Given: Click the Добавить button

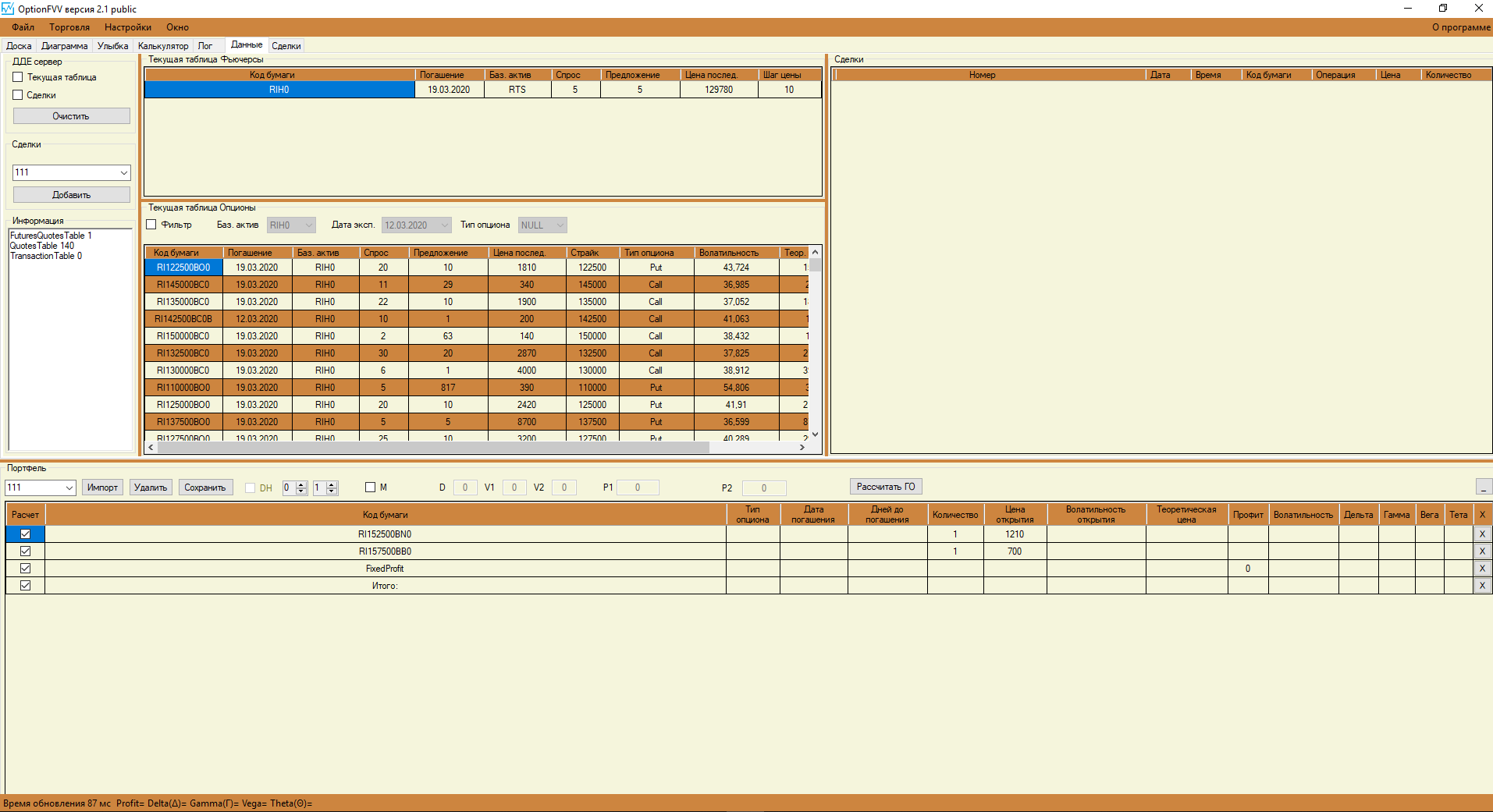Looking at the screenshot, I should tap(72, 195).
